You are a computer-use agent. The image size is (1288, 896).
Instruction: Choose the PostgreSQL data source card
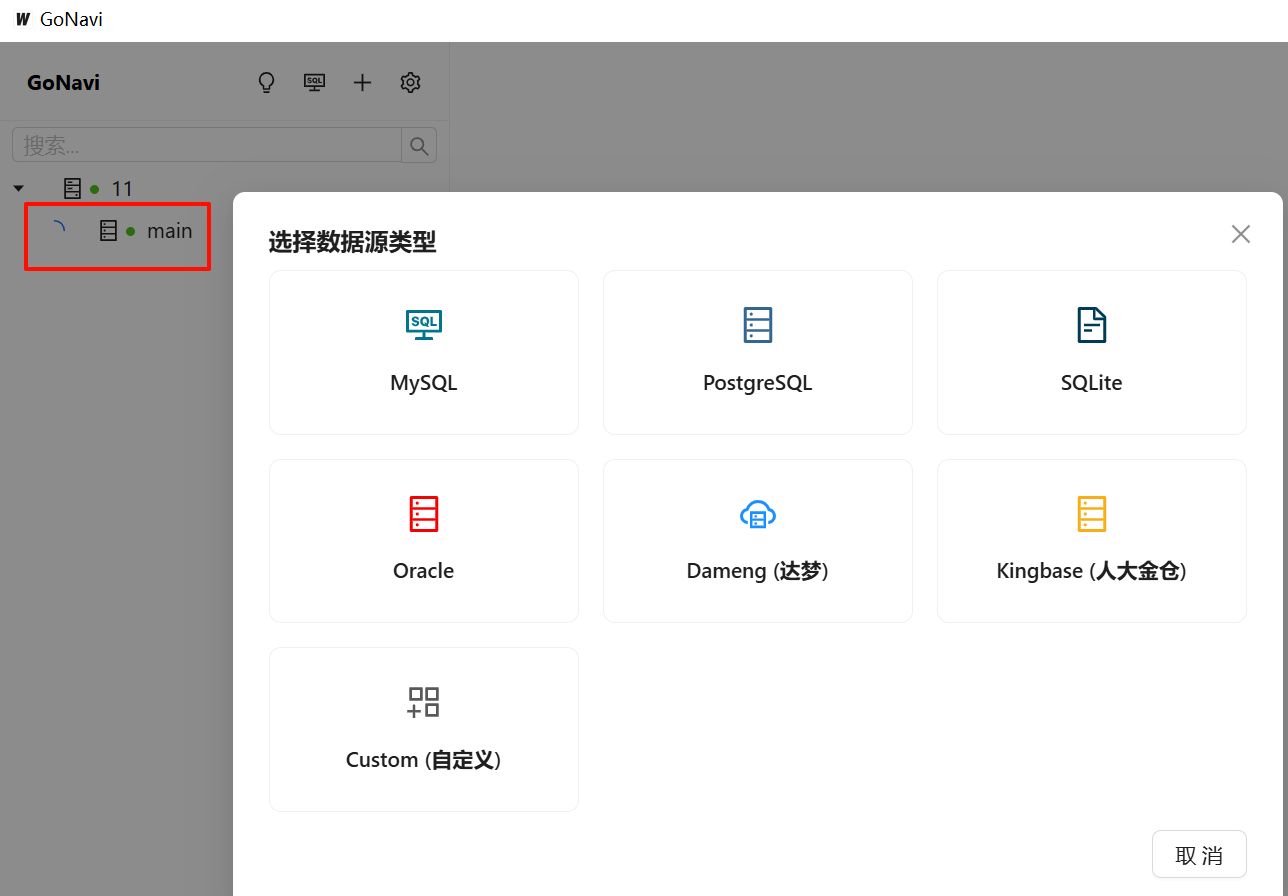click(758, 352)
